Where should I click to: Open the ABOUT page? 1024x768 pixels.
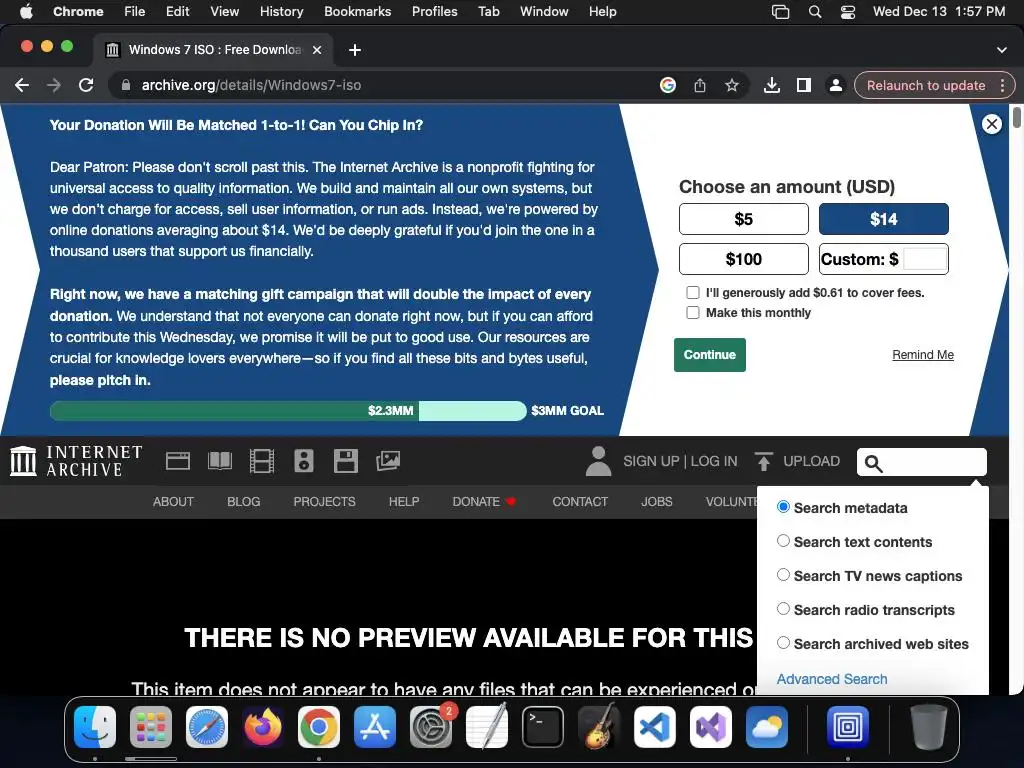(x=173, y=502)
